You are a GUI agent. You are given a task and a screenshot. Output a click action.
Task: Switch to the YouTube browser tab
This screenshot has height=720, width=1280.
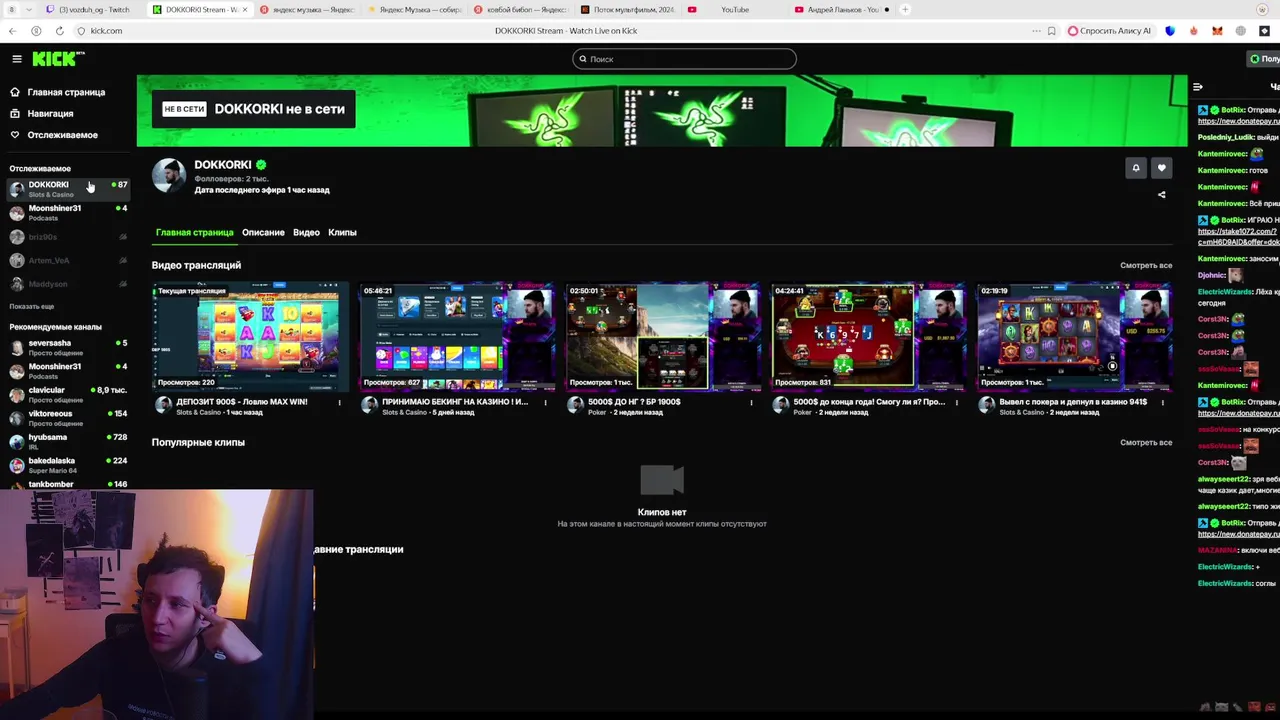pyautogui.click(x=735, y=10)
